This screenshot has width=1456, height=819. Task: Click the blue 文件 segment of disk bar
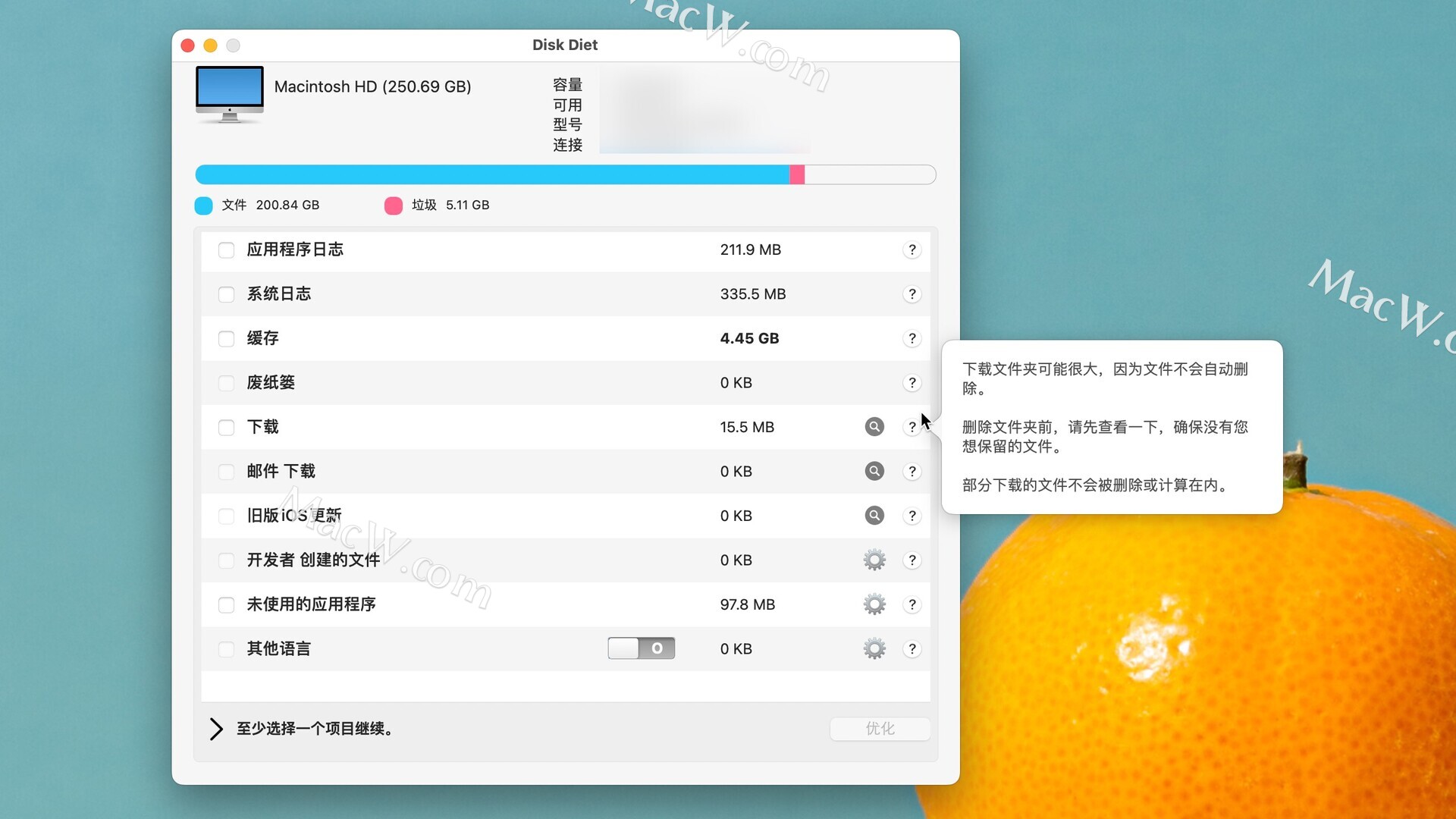point(492,174)
